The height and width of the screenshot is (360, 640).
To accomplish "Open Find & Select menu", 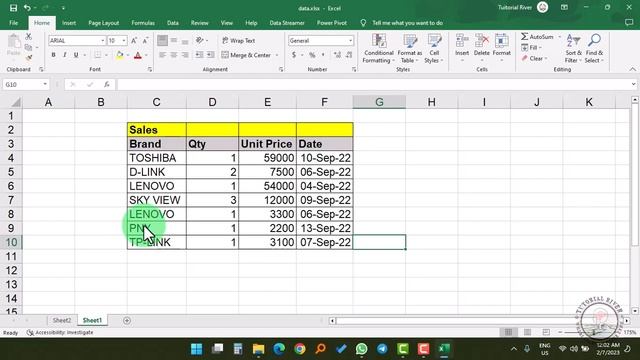I will tap(594, 49).
